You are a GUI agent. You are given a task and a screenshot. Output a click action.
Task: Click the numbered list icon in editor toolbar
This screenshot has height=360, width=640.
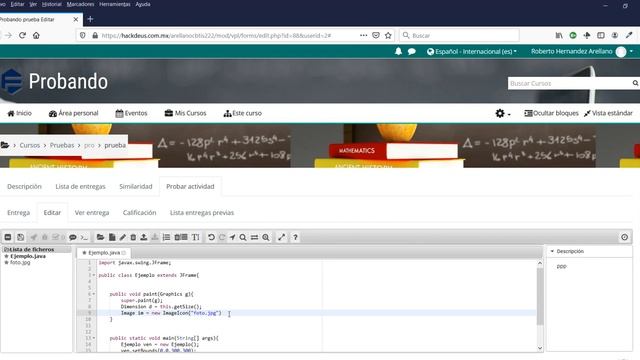pyautogui.click(x=166, y=237)
